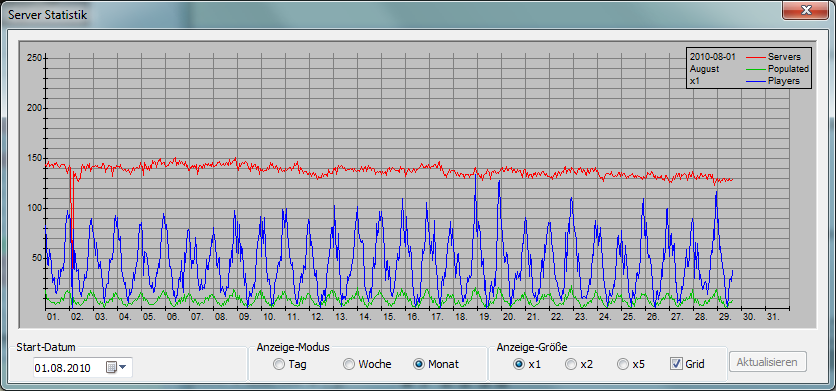Viewport: 836px width, 391px height.
Task: Click the 150 y-axis label
Action: pyautogui.click(x=35, y=158)
